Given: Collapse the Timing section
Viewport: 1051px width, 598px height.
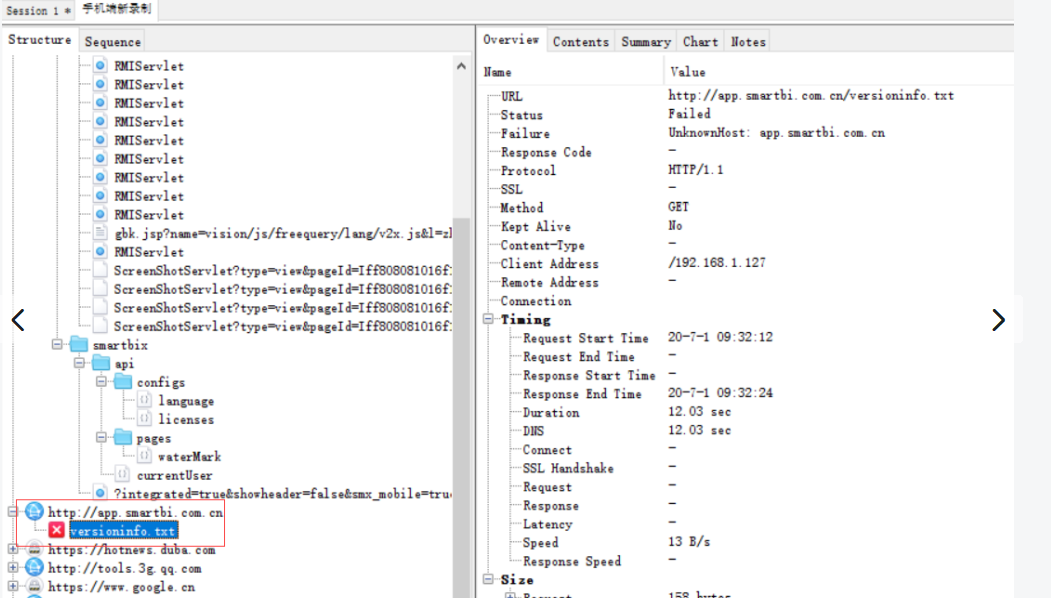Looking at the screenshot, I should (489, 319).
